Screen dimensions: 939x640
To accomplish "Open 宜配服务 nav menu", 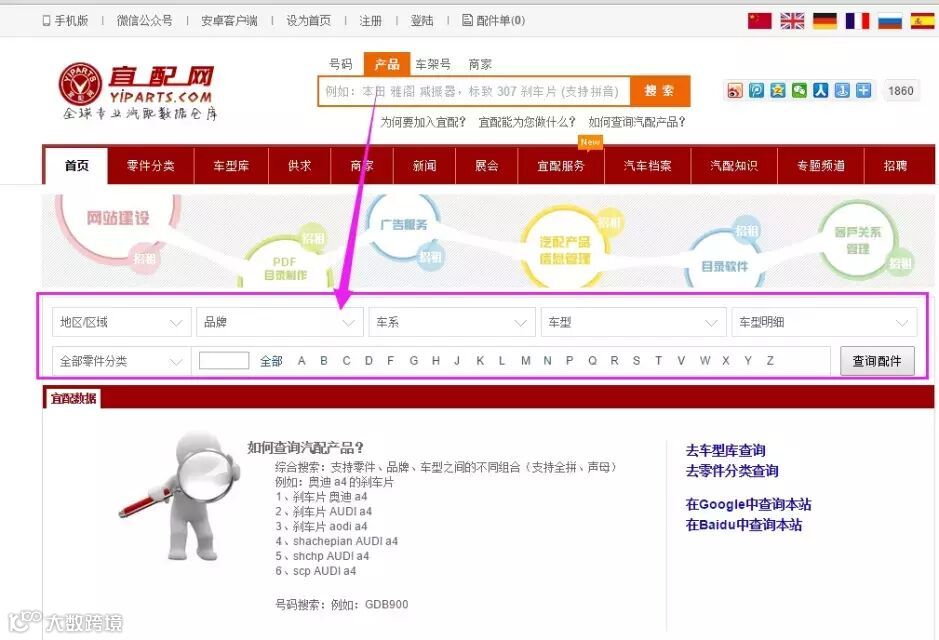I will tap(561, 166).
